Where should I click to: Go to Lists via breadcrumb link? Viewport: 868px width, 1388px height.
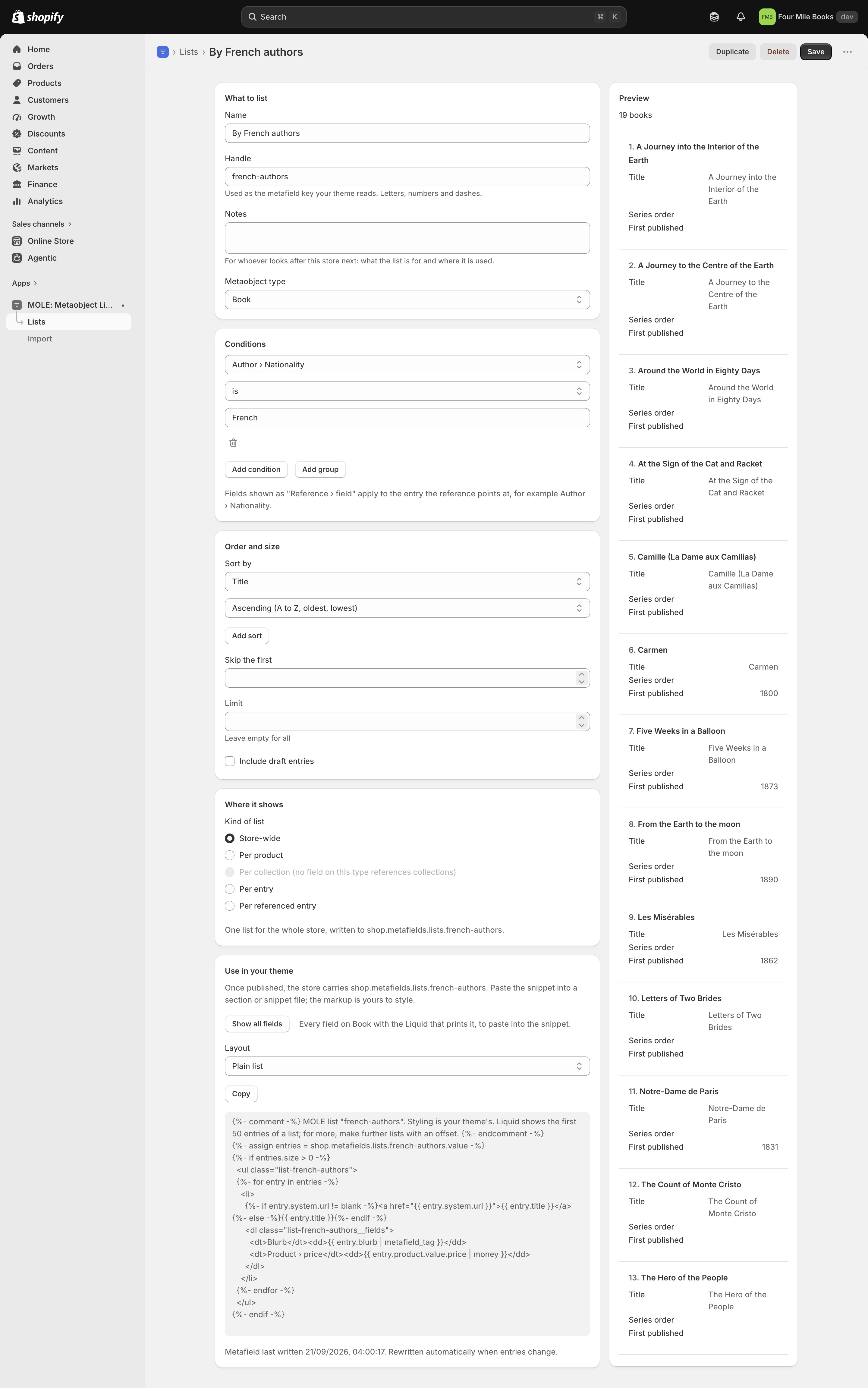coord(189,52)
